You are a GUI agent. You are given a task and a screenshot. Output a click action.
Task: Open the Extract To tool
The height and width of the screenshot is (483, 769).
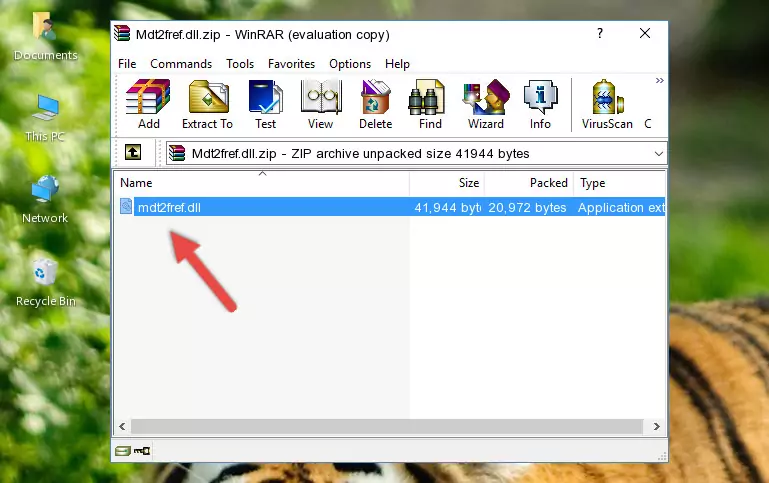coord(207,104)
